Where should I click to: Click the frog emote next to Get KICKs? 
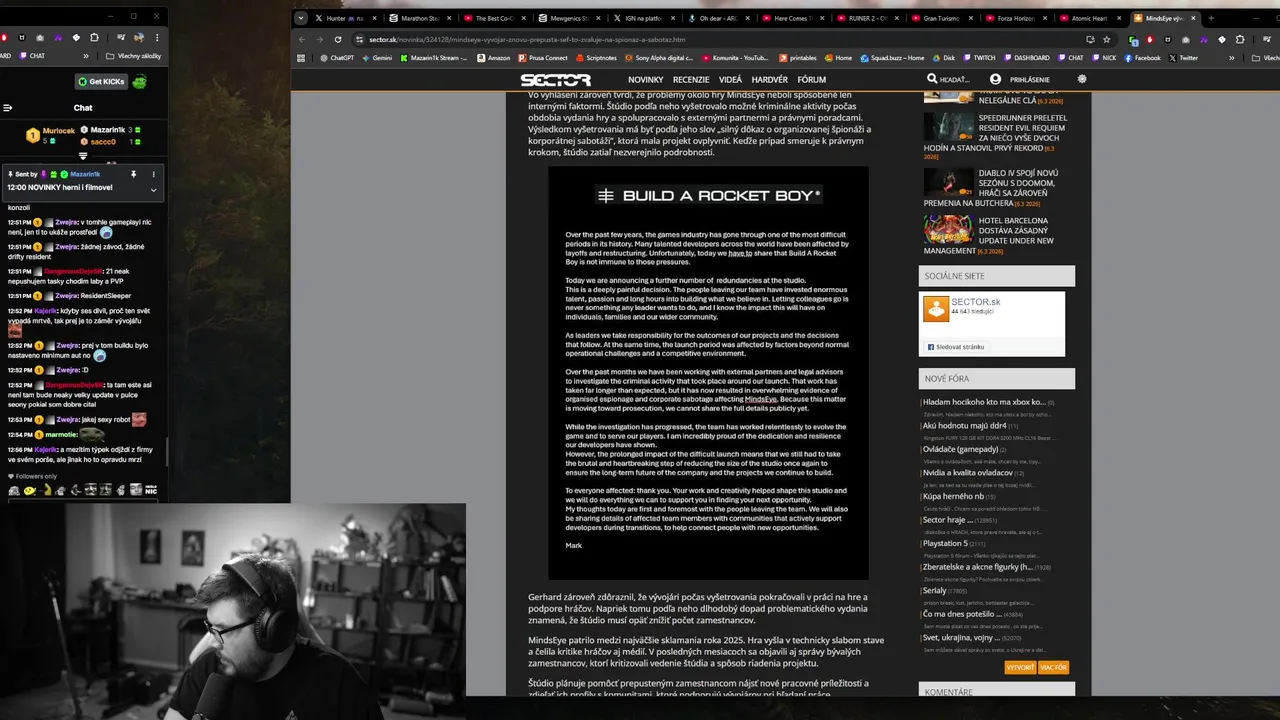140,81
